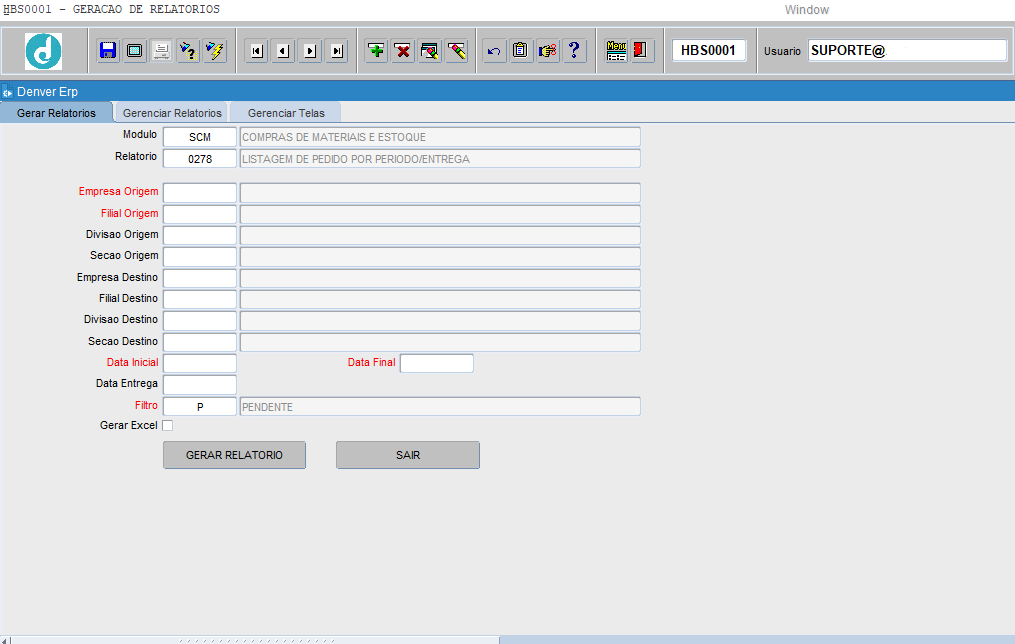Open help with question mark icon
1015x644 pixels.
574,50
